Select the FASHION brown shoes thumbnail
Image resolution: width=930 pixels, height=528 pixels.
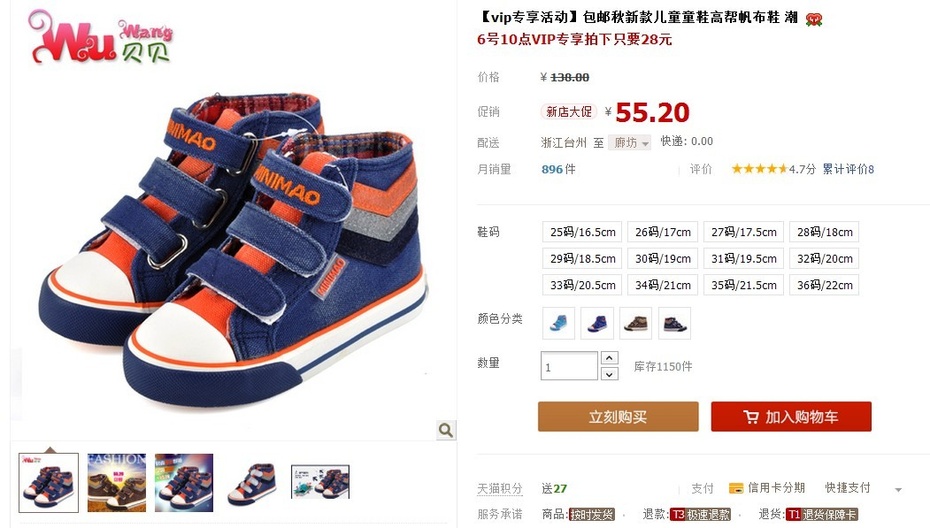(116, 482)
